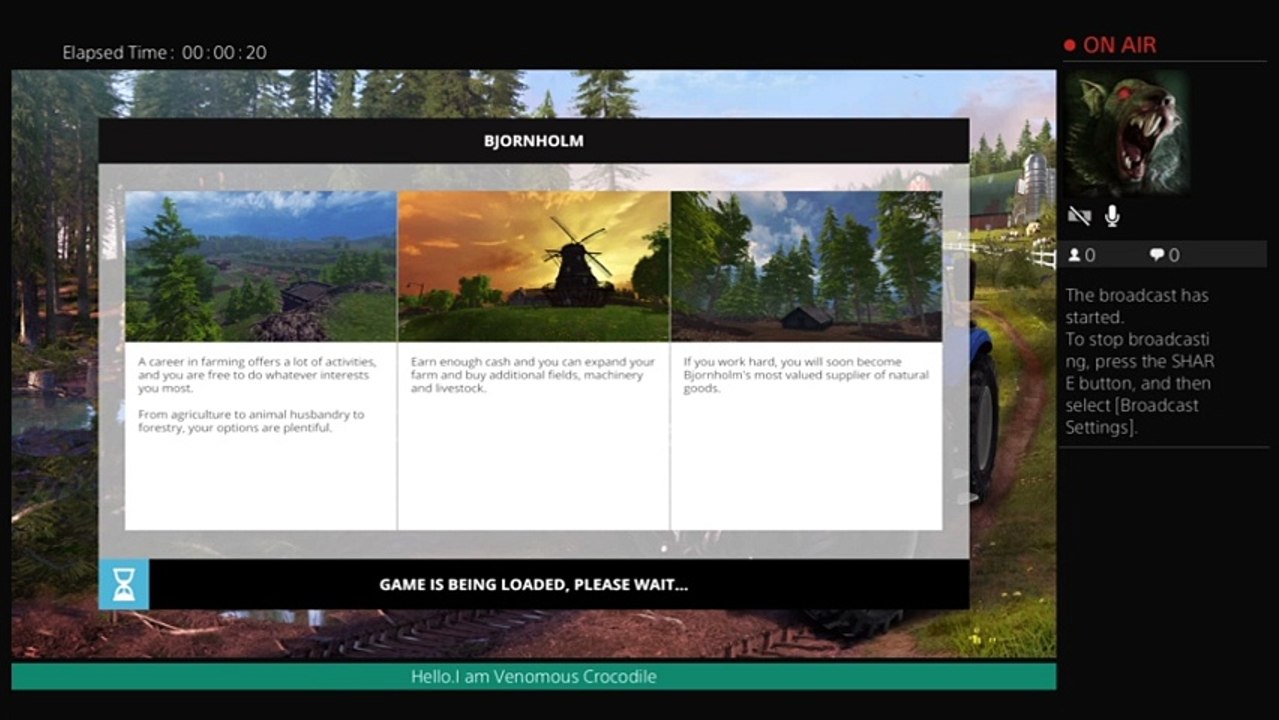Select the windmill sunset screenshot

click(534, 266)
